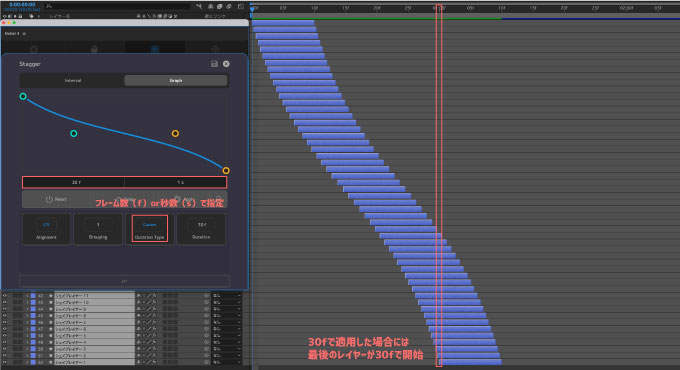Open the parent dropdown of layer 47
The width and height of the screenshot is (680, 370).
coord(226,329)
